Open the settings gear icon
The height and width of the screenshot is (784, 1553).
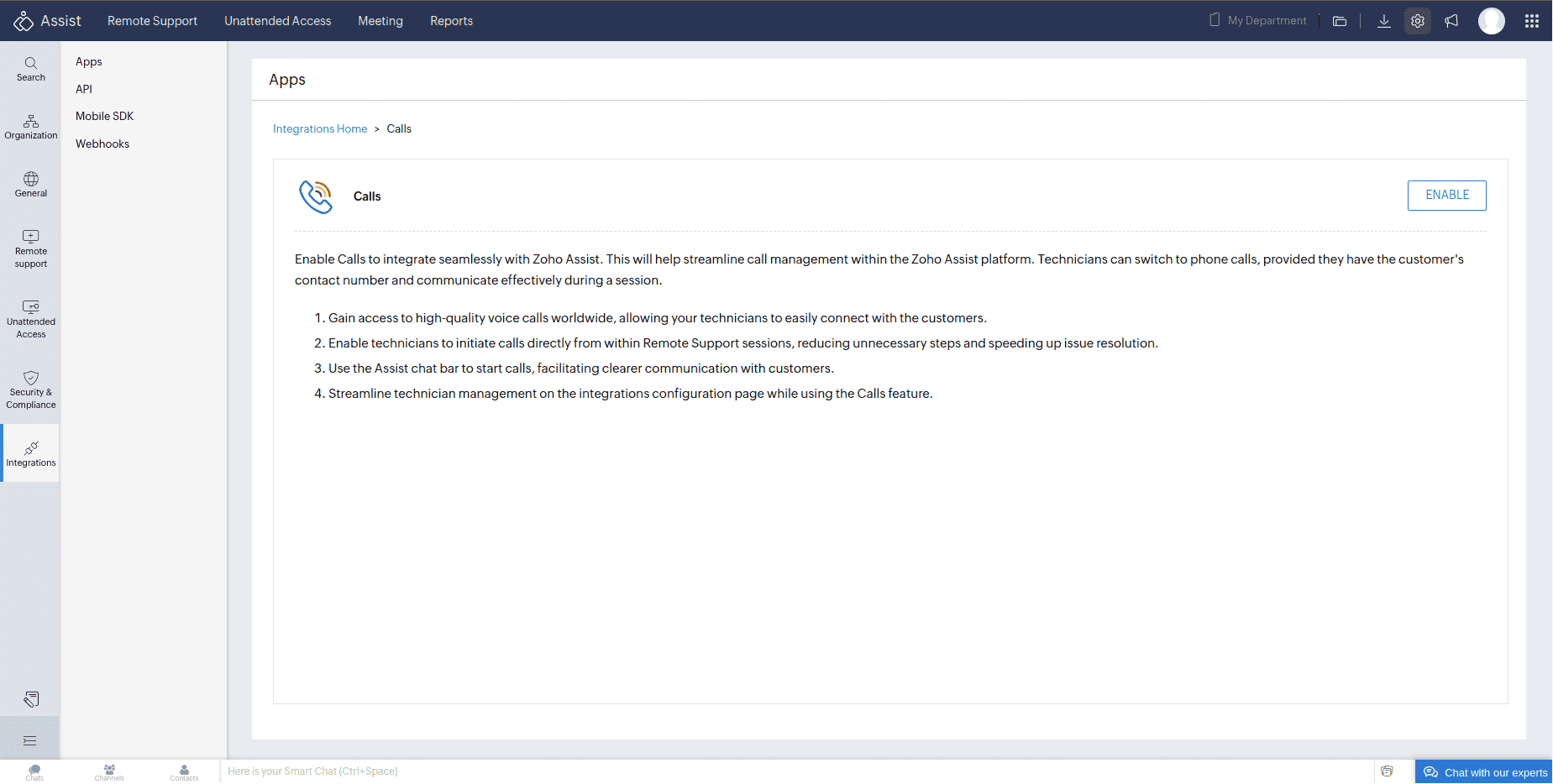pos(1418,21)
